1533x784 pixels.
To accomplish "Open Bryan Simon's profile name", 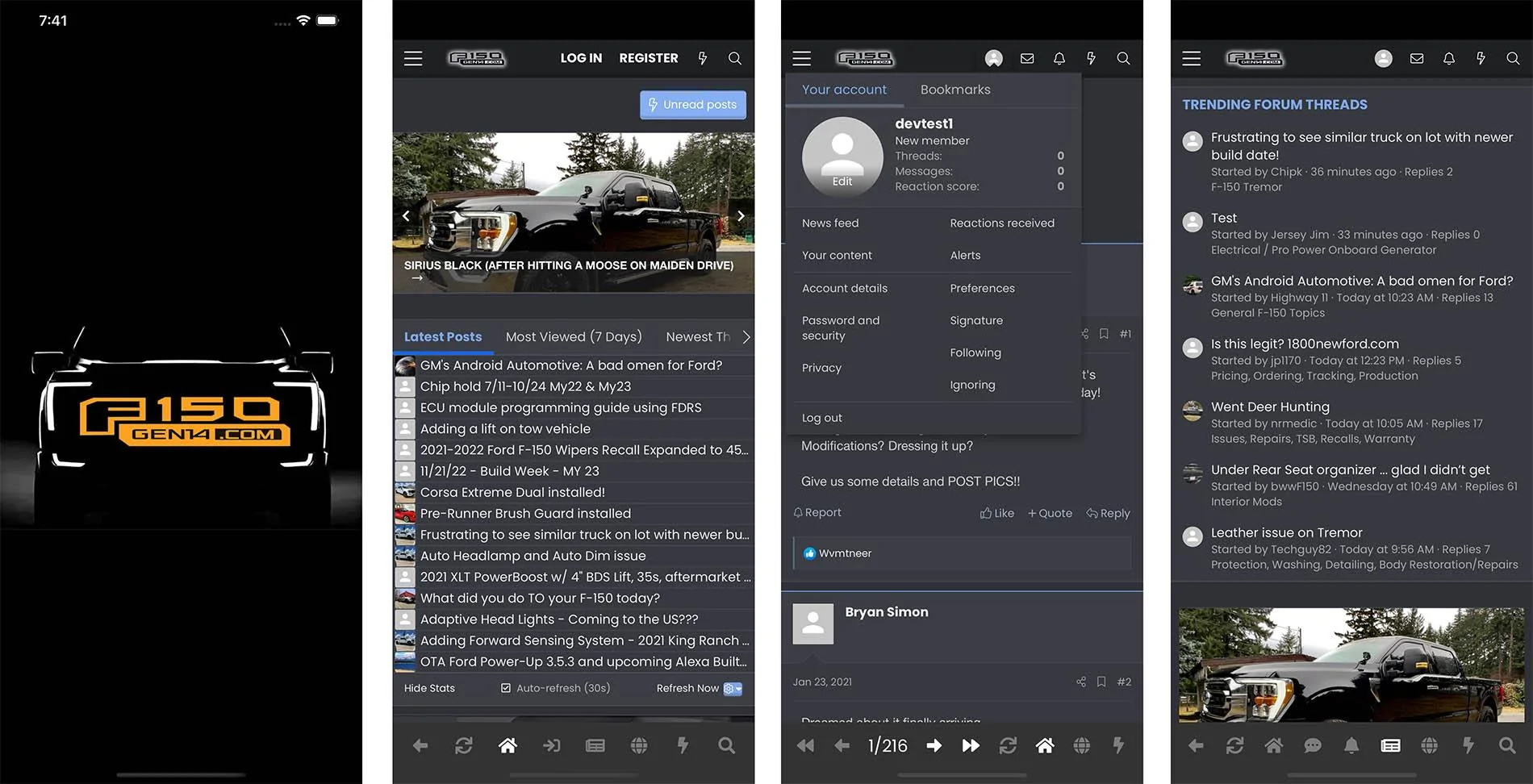I will 887,611.
